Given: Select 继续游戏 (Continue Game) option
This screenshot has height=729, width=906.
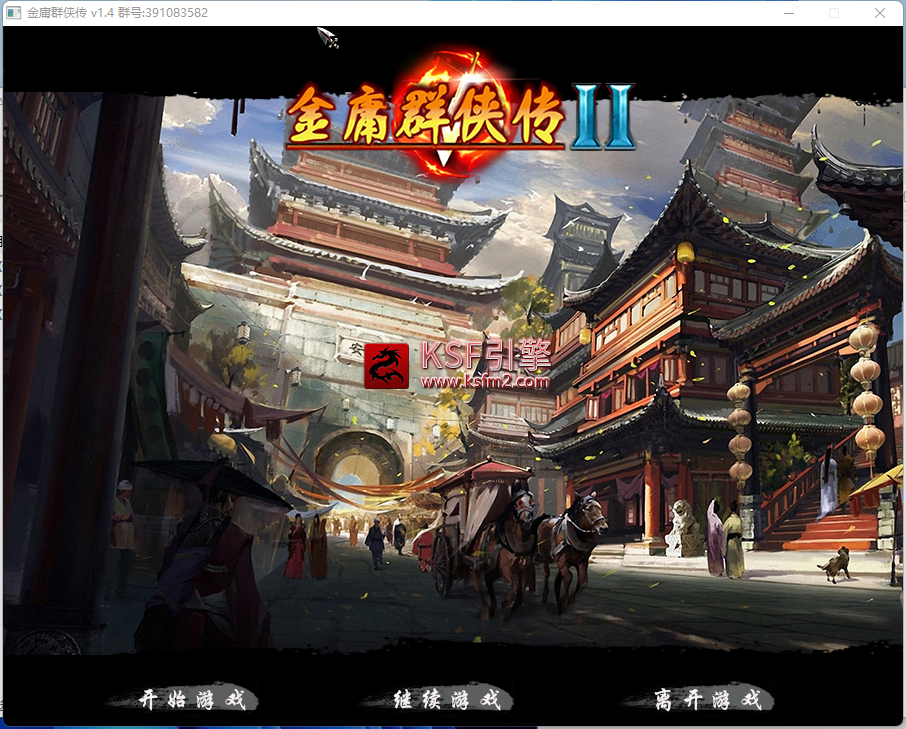Looking at the screenshot, I should [x=446, y=700].
